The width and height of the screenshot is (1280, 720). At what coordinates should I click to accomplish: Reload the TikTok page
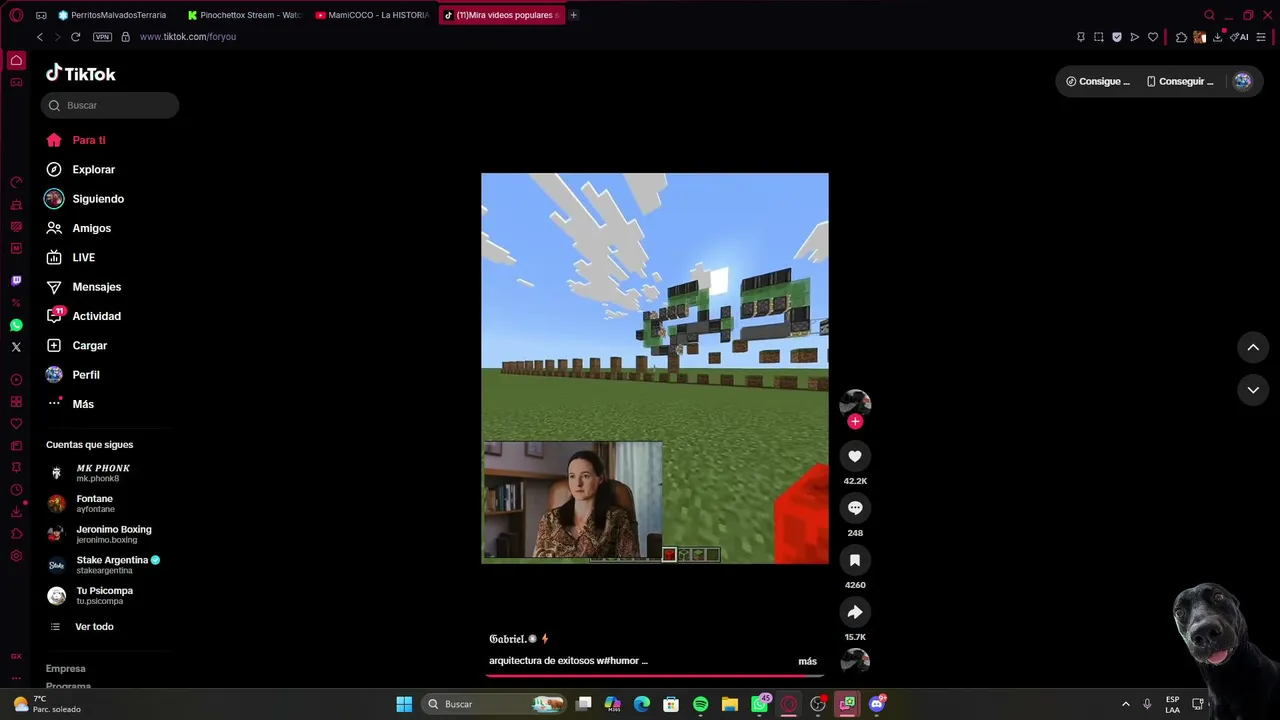[75, 37]
